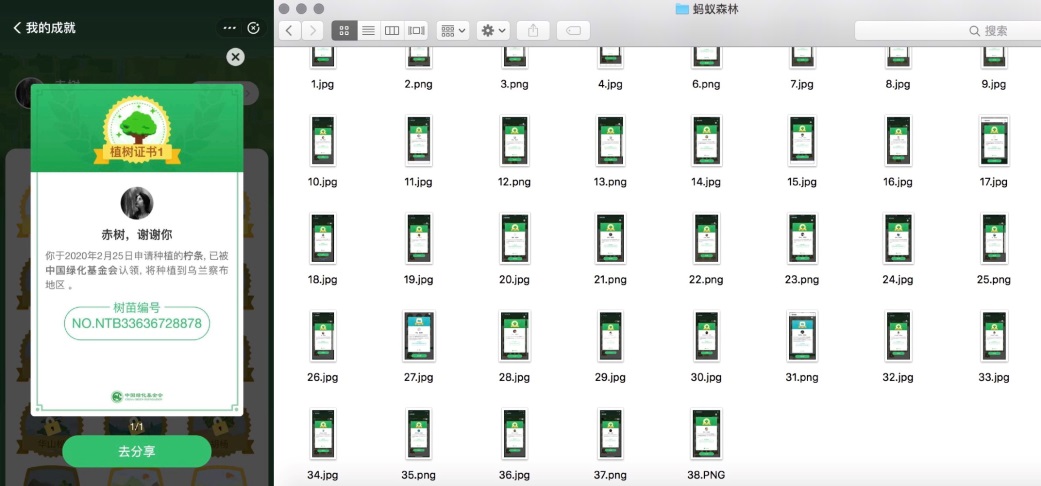Image resolution: width=1041 pixels, height=486 pixels.
Task: Switch Finder to gallery view
Action: pyautogui.click(x=416, y=31)
